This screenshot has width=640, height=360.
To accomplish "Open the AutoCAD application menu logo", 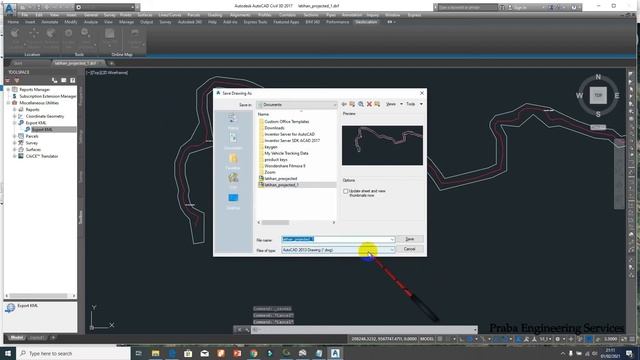I will click(x=9, y=8).
